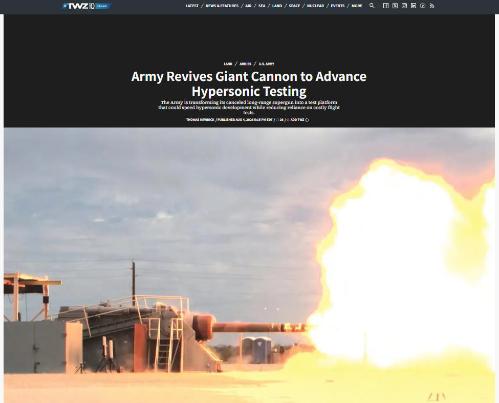
Task: Go to the Nuclear section
Action: (x=315, y=6)
